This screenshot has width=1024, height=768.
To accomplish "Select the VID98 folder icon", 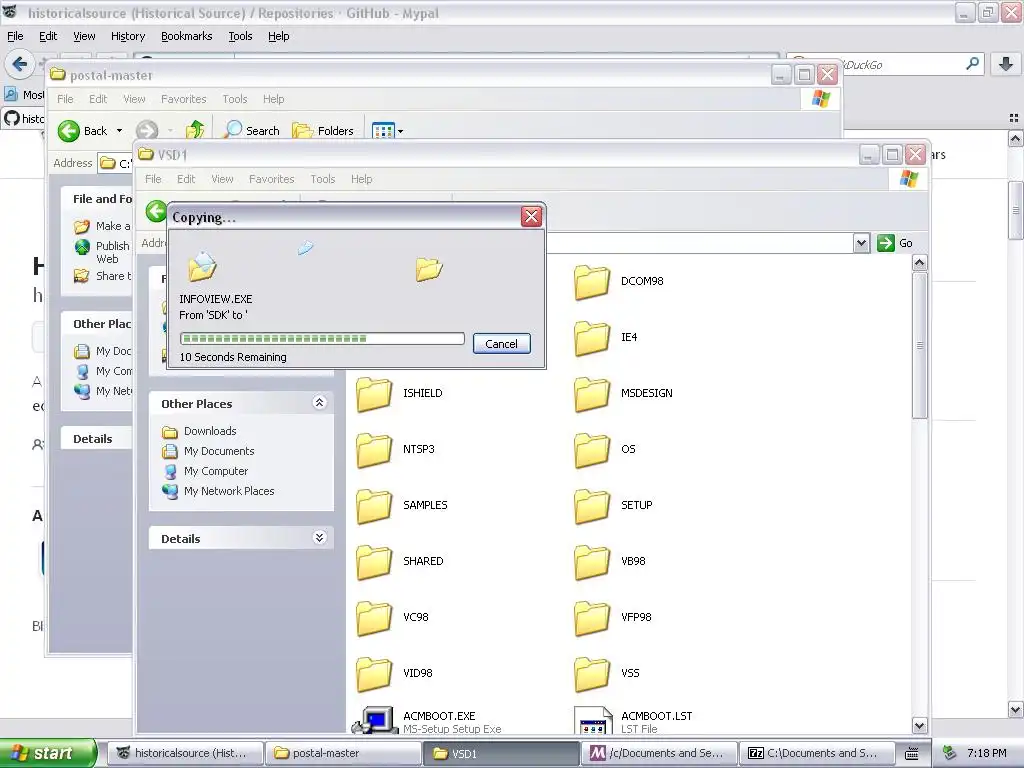I will pyautogui.click(x=374, y=674).
